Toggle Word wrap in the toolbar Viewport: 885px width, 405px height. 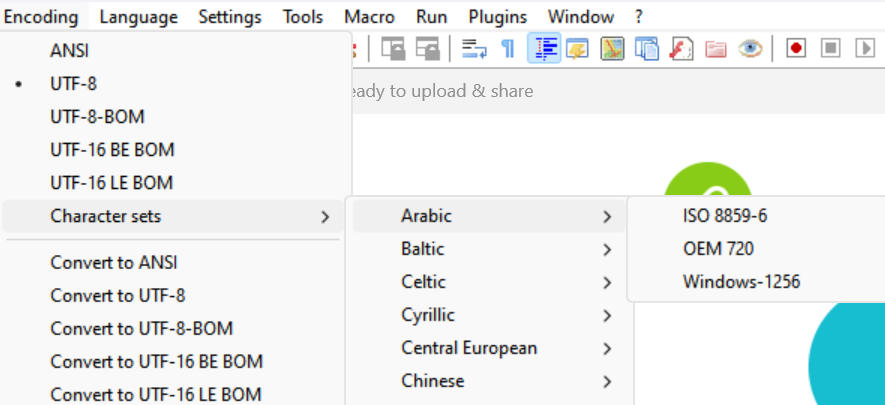473,48
